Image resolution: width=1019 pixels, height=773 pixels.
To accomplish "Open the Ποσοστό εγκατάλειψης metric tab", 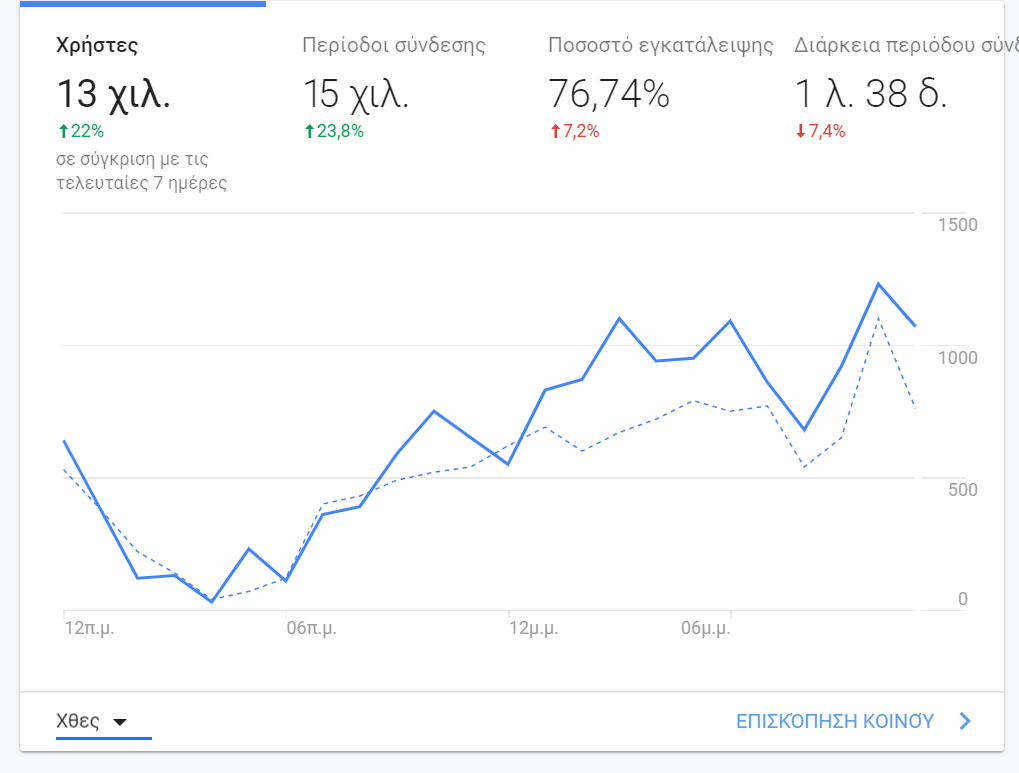I will coord(661,46).
